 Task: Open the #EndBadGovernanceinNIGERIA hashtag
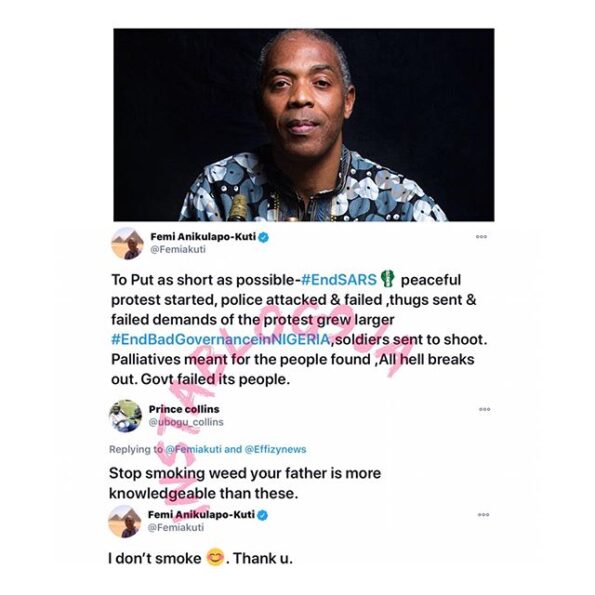tap(220, 339)
